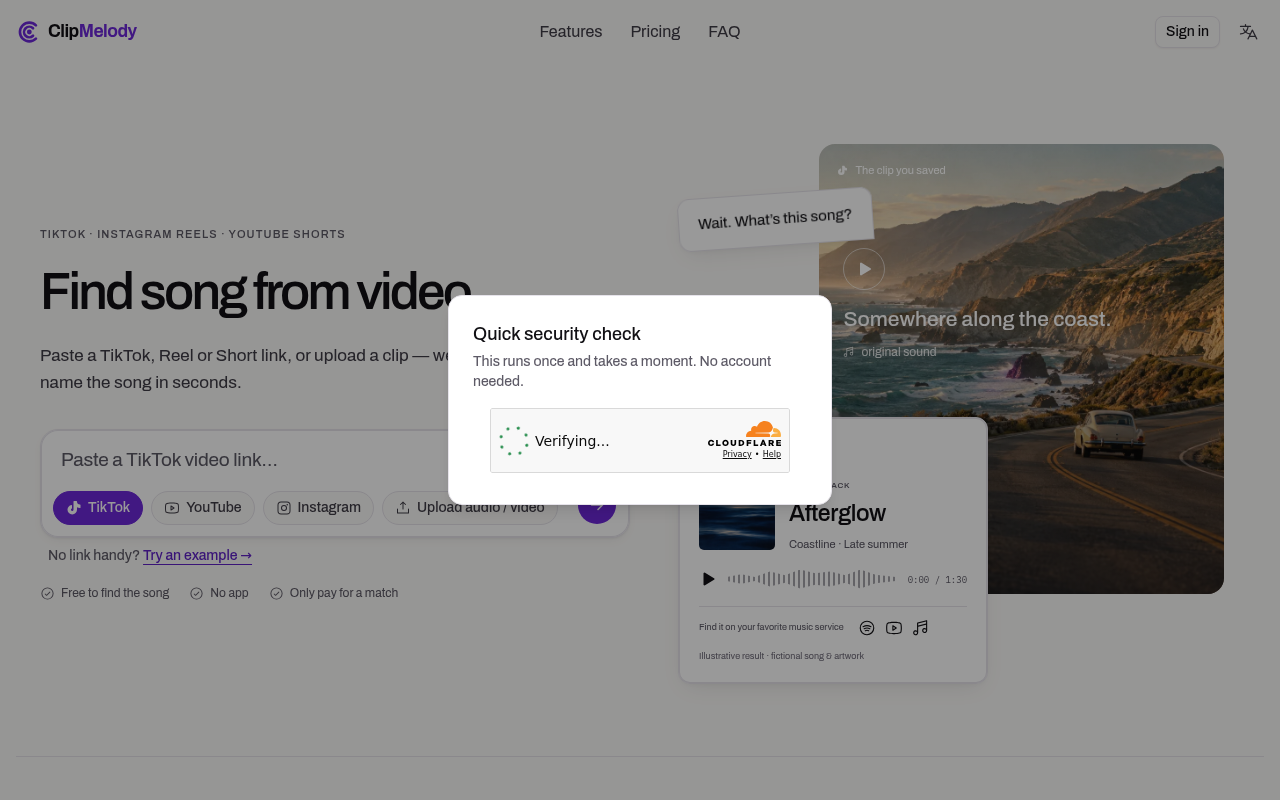Click the 'Quick security check' title
The width and height of the screenshot is (1280, 800).
tap(557, 334)
